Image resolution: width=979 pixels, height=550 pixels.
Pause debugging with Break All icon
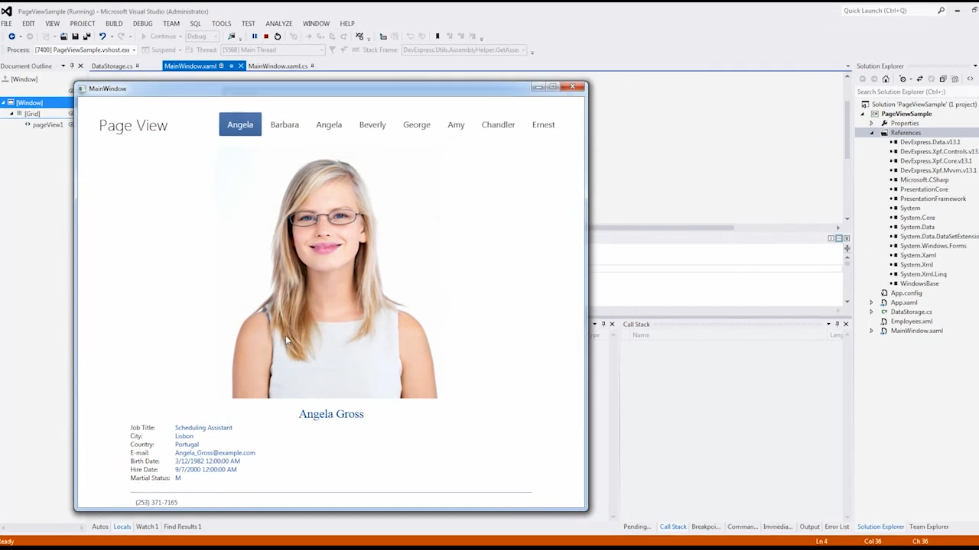pos(254,37)
